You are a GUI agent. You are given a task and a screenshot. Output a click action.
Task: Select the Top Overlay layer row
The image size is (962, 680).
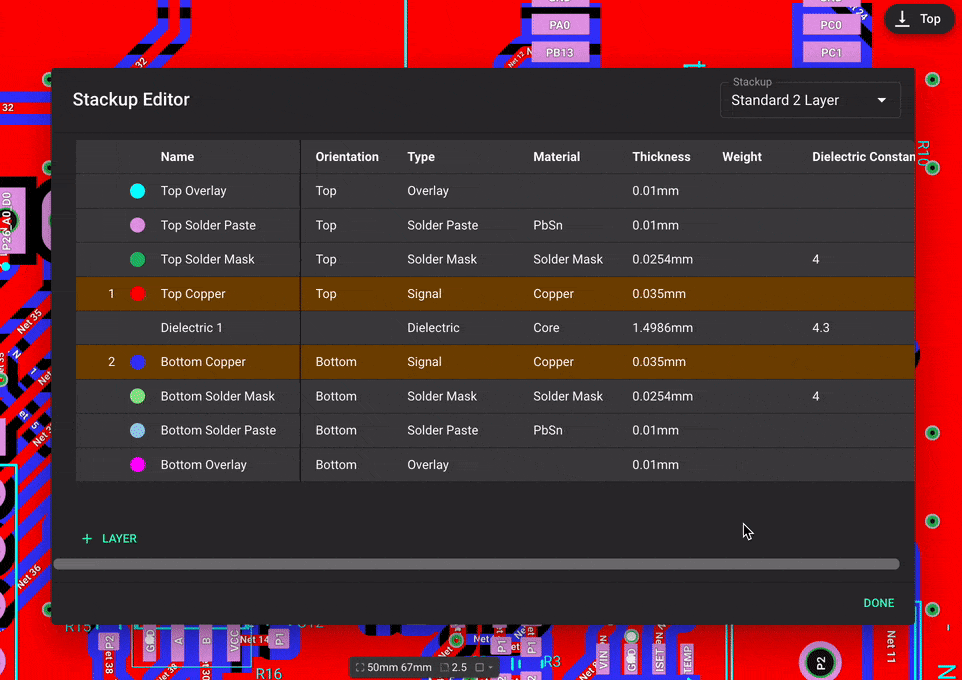(400, 191)
